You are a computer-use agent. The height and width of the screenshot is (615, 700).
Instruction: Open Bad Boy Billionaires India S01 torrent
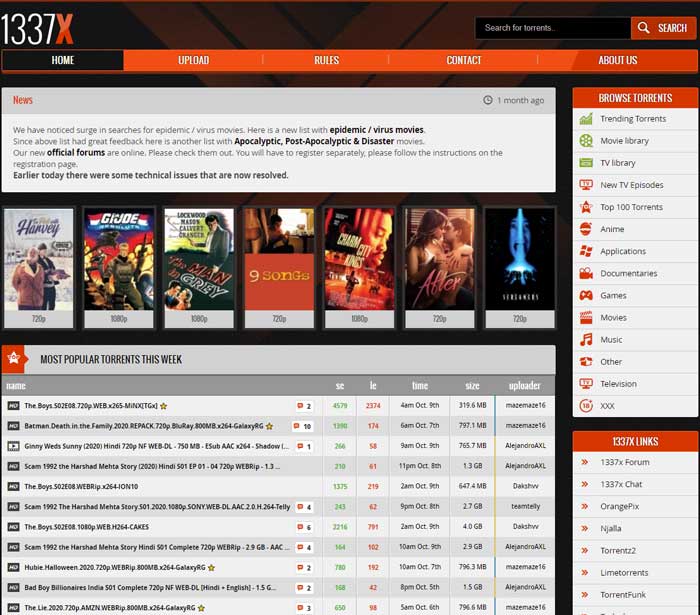(150, 588)
